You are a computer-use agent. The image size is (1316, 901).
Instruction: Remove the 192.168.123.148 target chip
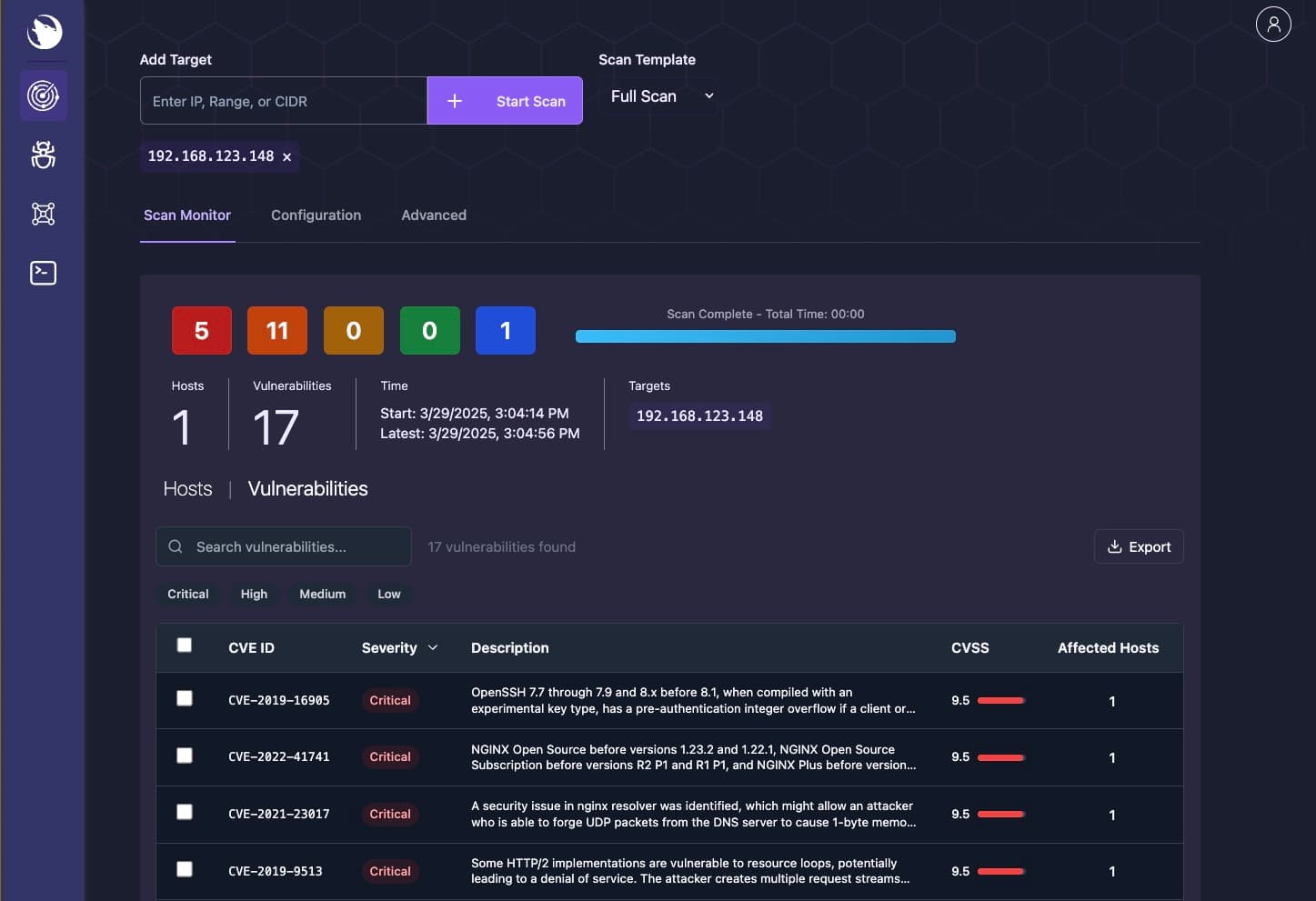[286, 156]
